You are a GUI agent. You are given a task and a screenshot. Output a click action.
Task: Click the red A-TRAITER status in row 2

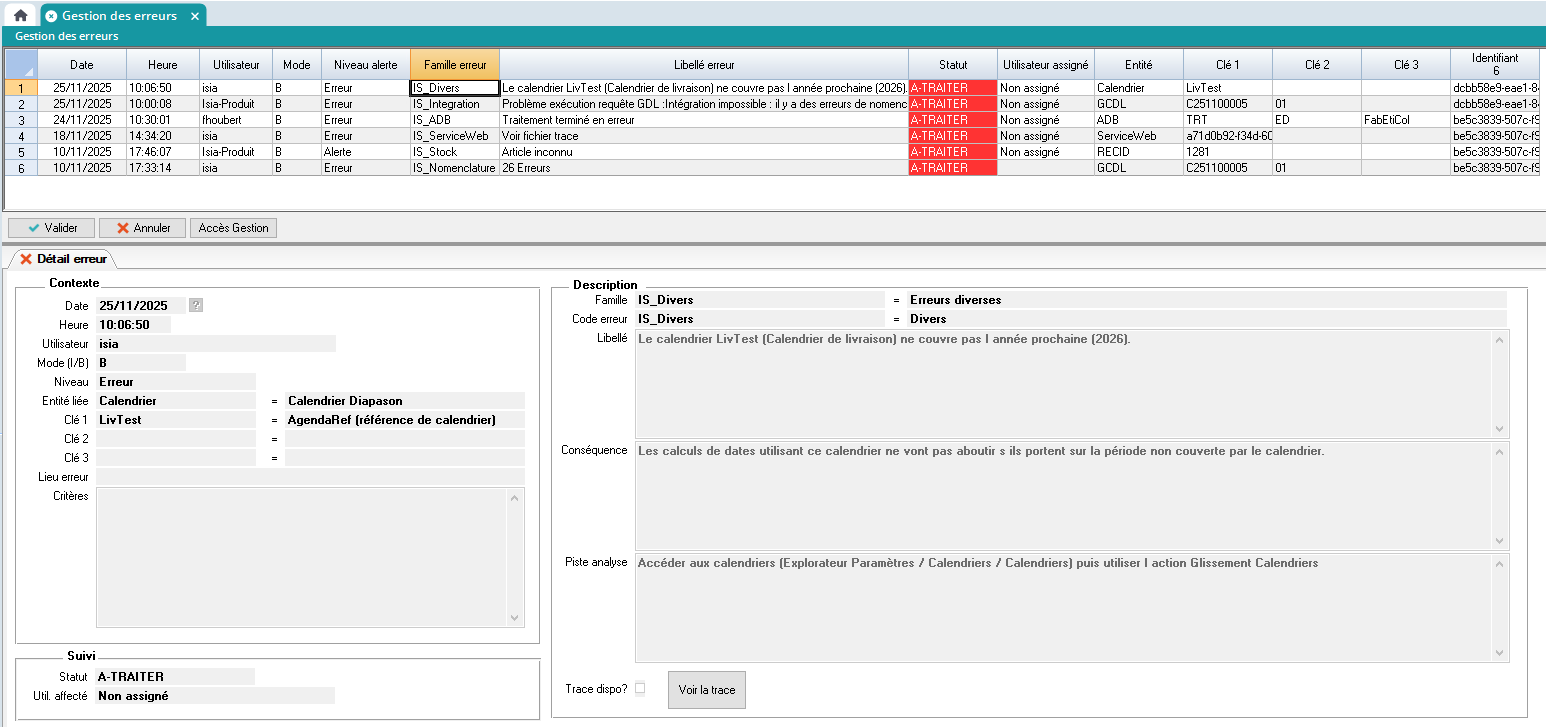pos(952,104)
